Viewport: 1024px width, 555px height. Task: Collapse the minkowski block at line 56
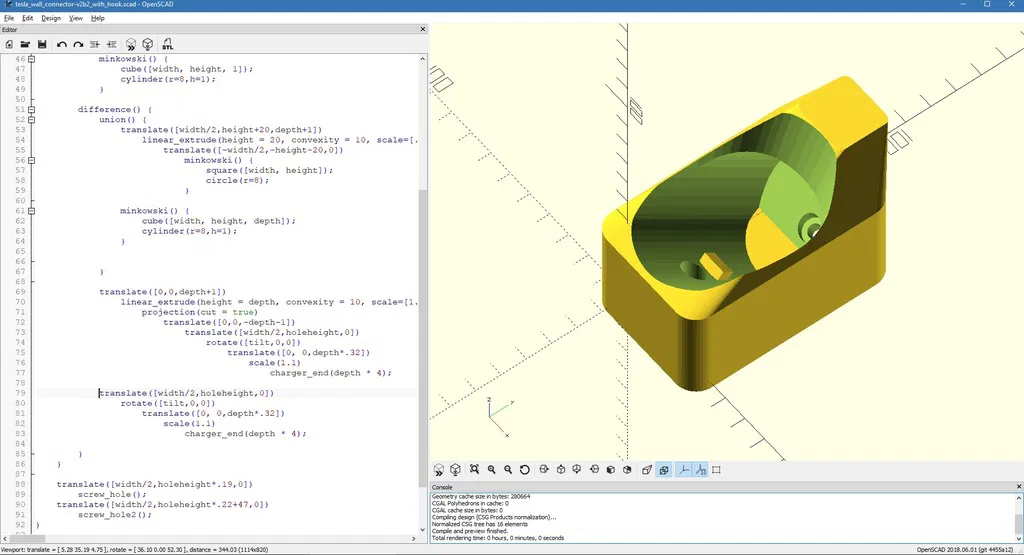(x=31, y=160)
